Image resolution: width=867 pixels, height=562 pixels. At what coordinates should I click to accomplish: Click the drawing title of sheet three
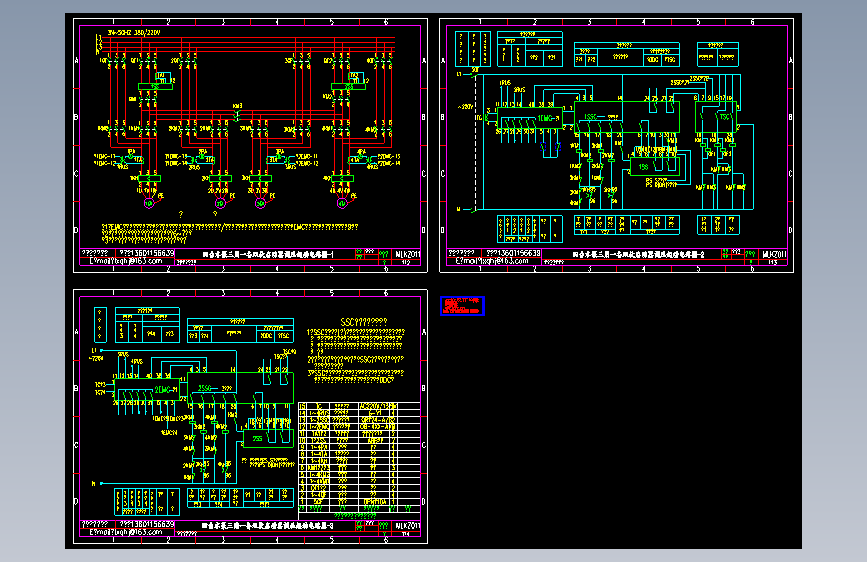point(268,525)
